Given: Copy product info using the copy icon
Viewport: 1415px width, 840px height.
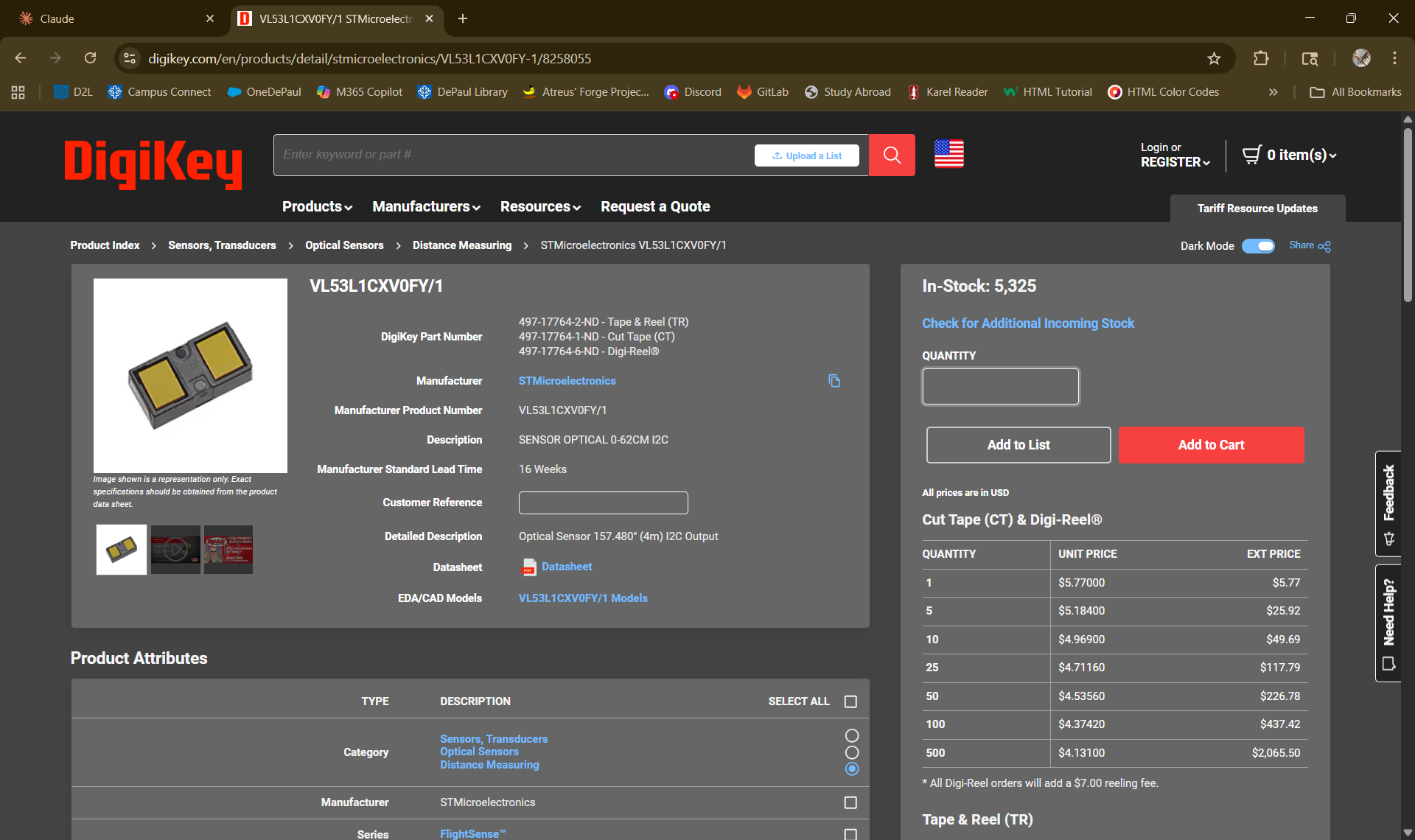Looking at the screenshot, I should pos(834,381).
